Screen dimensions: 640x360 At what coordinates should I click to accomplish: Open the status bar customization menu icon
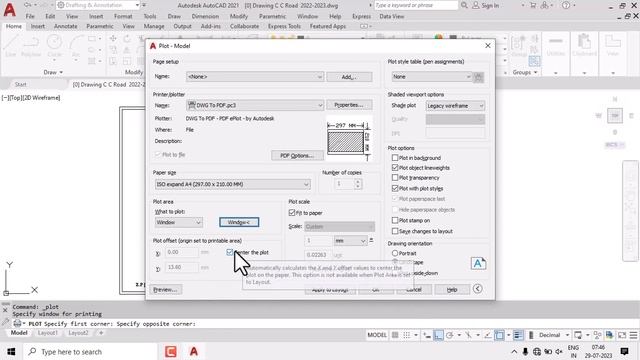(633, 335)
